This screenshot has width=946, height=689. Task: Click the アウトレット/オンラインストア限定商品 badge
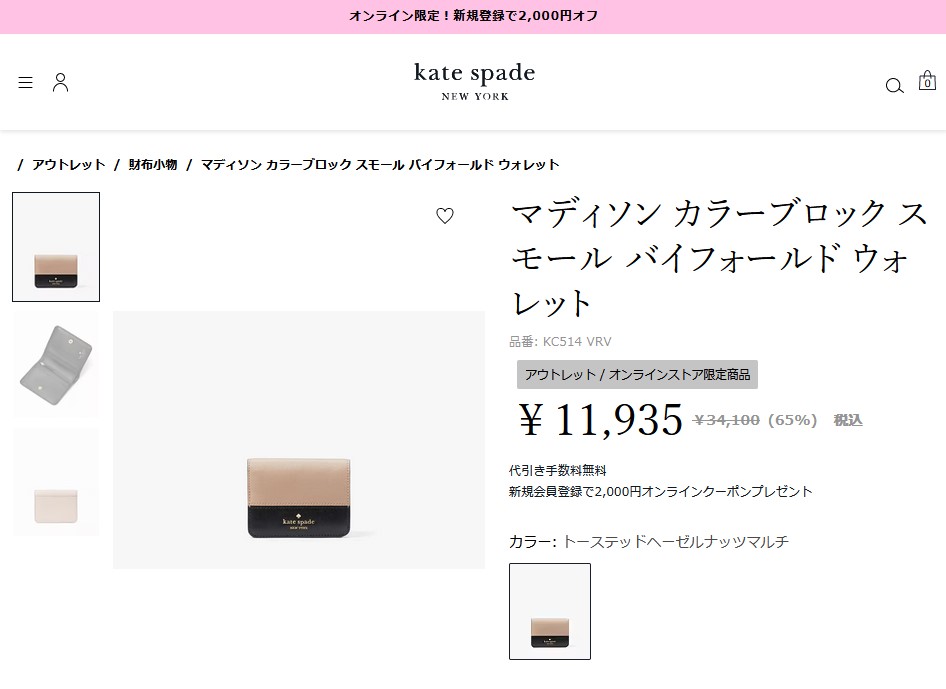pyautogui.click(x=637, y=375)
